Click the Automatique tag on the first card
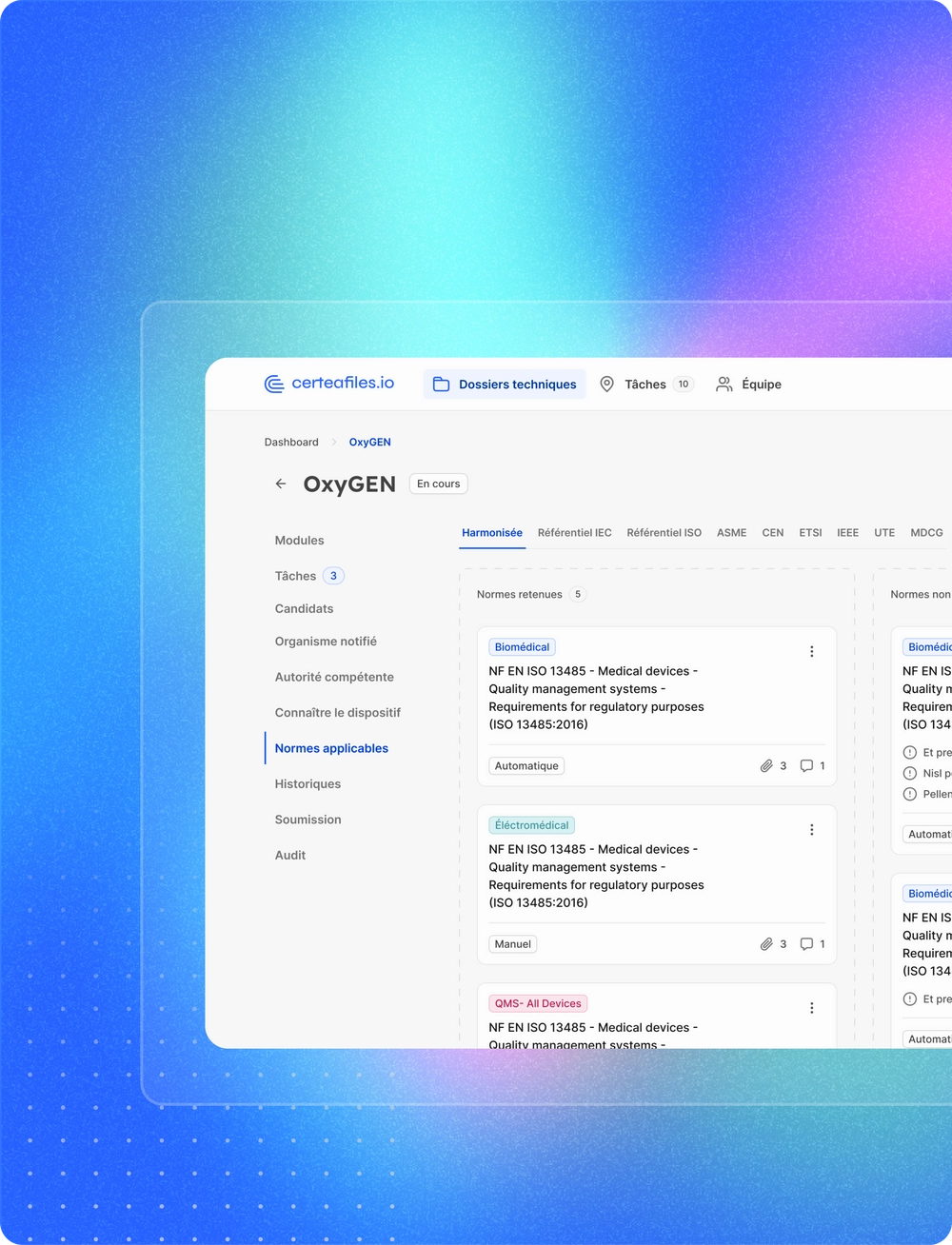952x1245 pixels. click(526, 766)
